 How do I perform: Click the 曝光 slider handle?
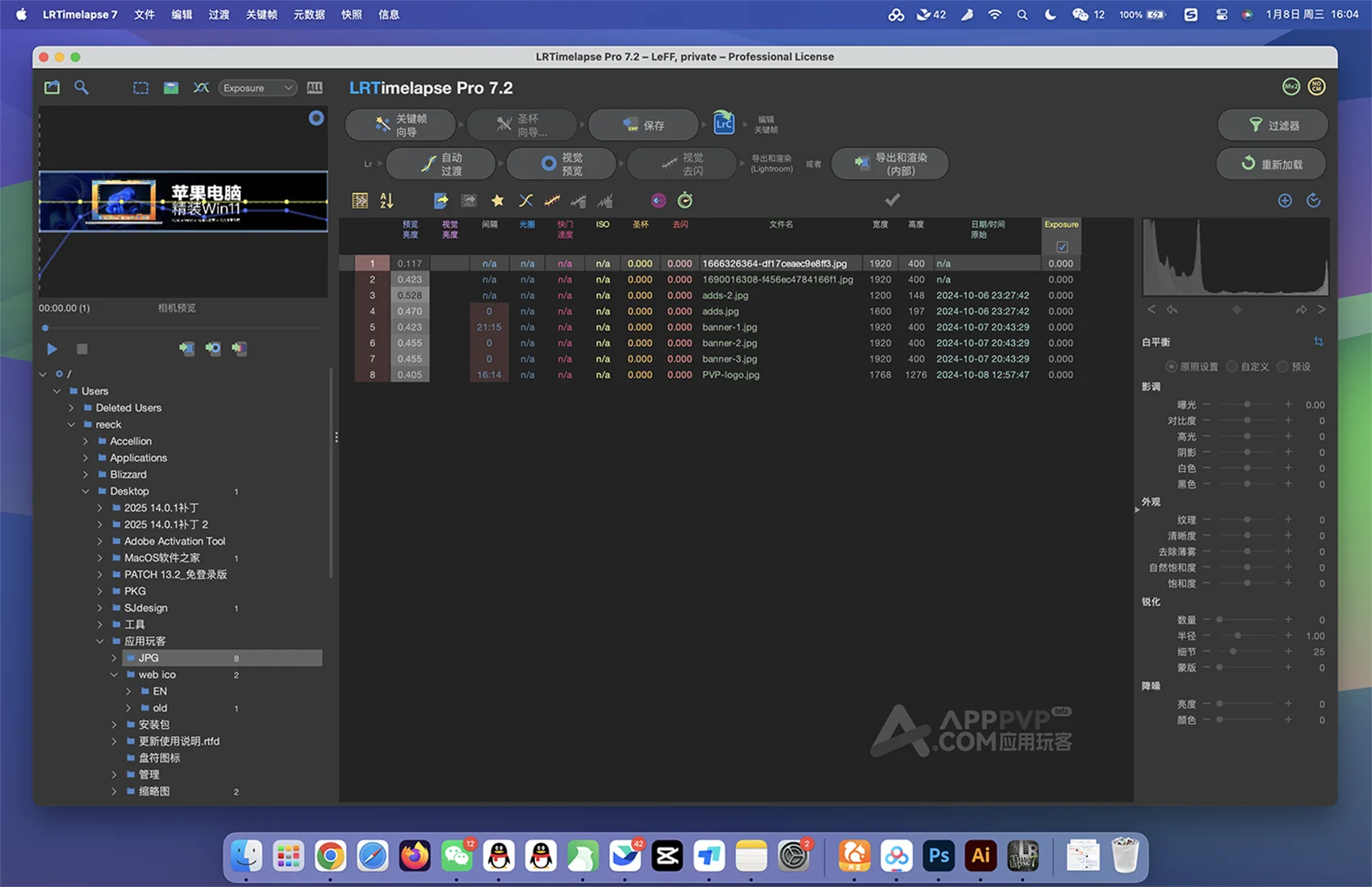(x=1247, y=404)
